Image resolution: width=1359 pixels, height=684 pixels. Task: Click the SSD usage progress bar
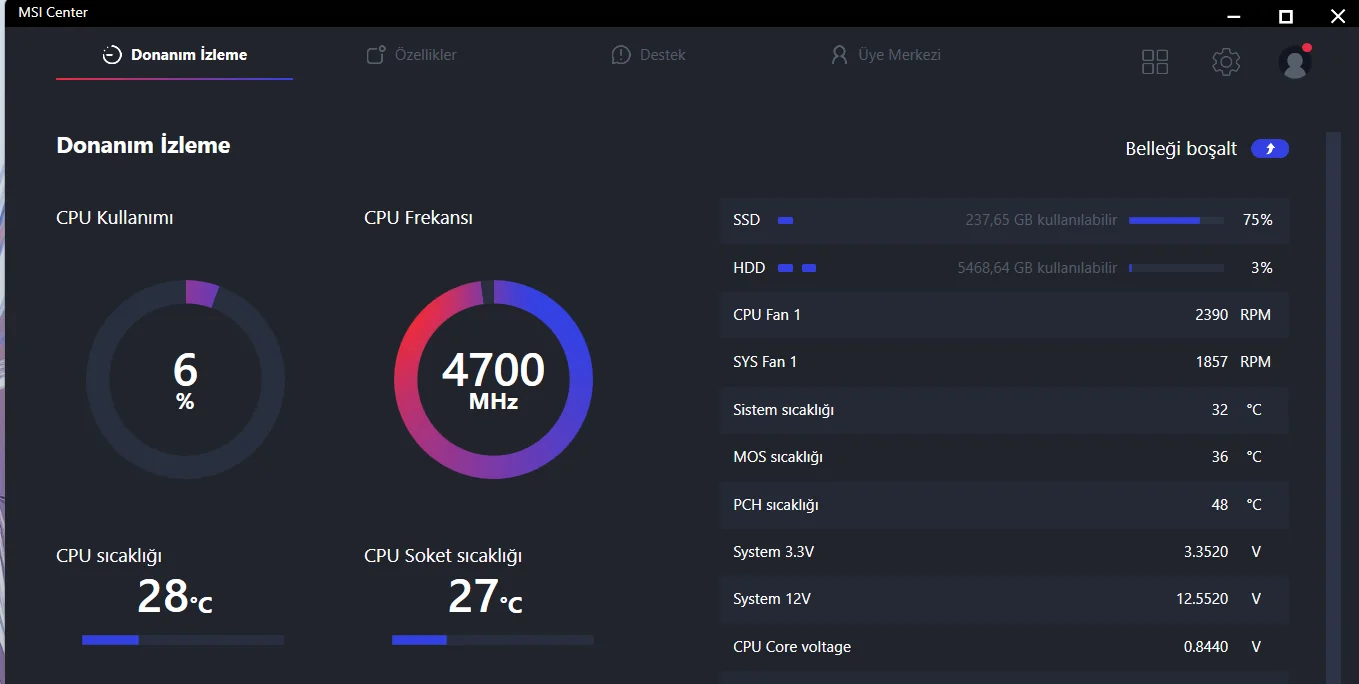pyautogui.click(x=1176, y=220)
